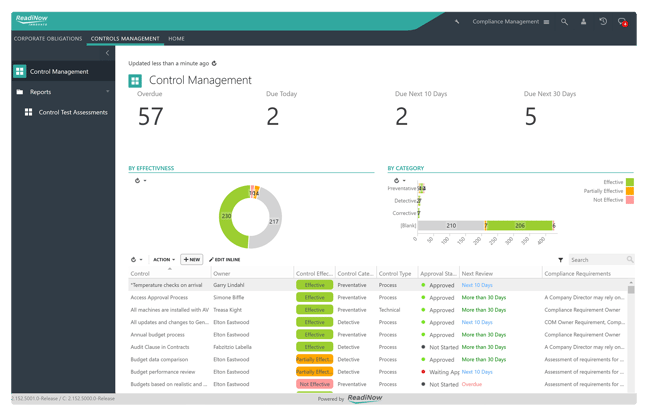The width and height of the screenshot is (650, 417).
Task: Open the user profile icon
Action: tap(583, 22)
